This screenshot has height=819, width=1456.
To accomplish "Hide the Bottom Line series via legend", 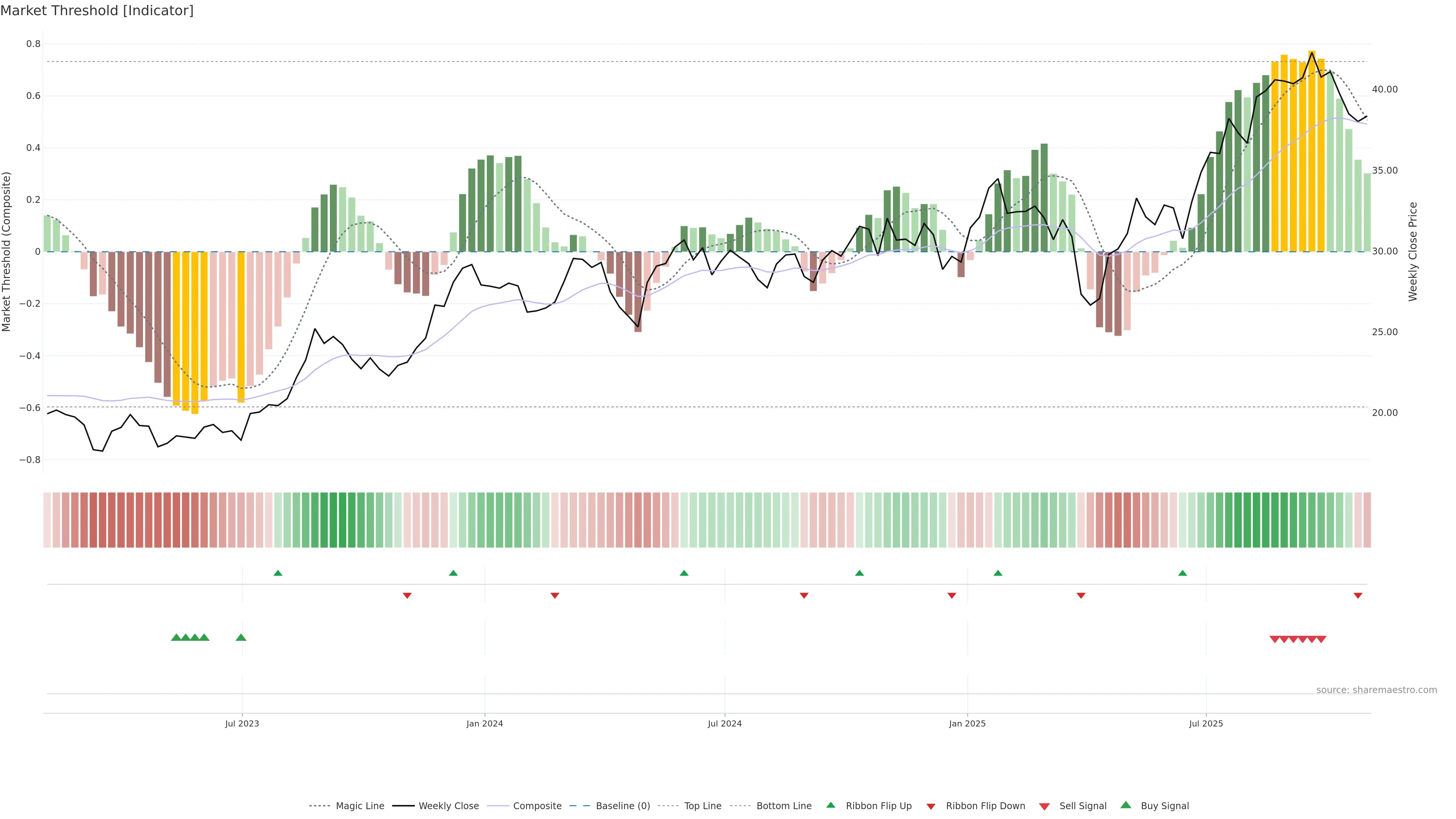I will tap(783, 806).
